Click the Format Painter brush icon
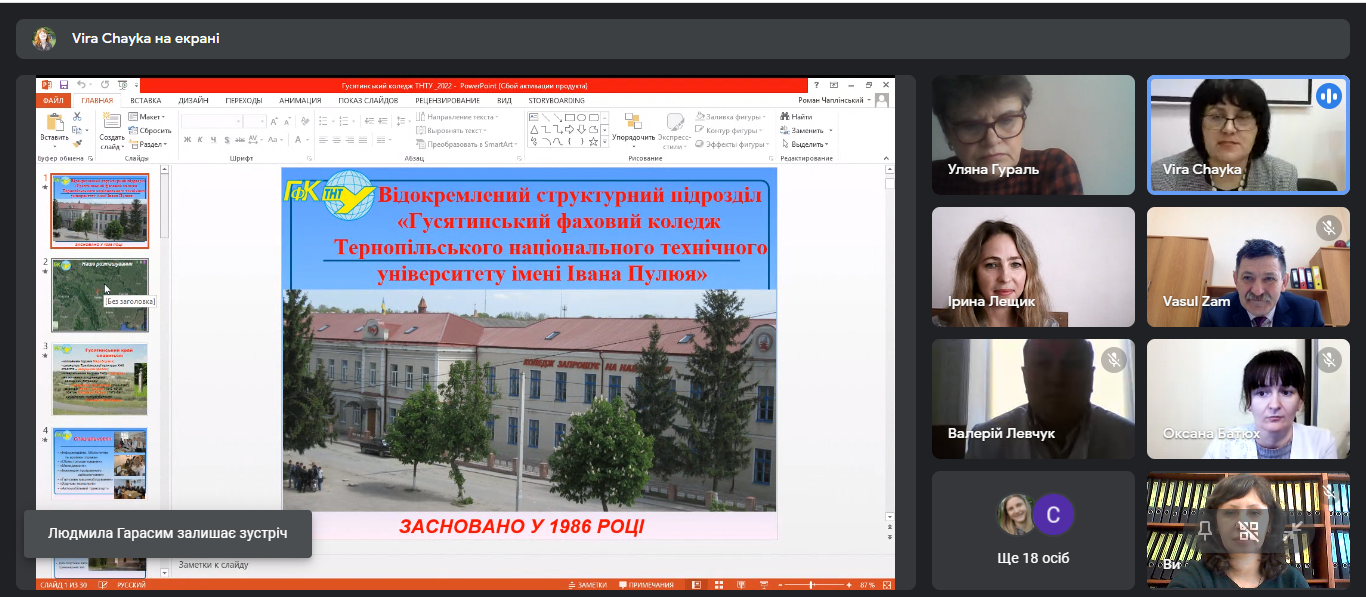This screenshot has width=1366, height=597. tap(77, 143)
